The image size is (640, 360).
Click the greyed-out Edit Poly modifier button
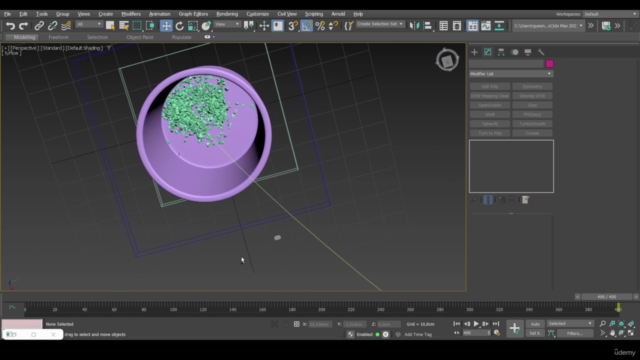490,87
